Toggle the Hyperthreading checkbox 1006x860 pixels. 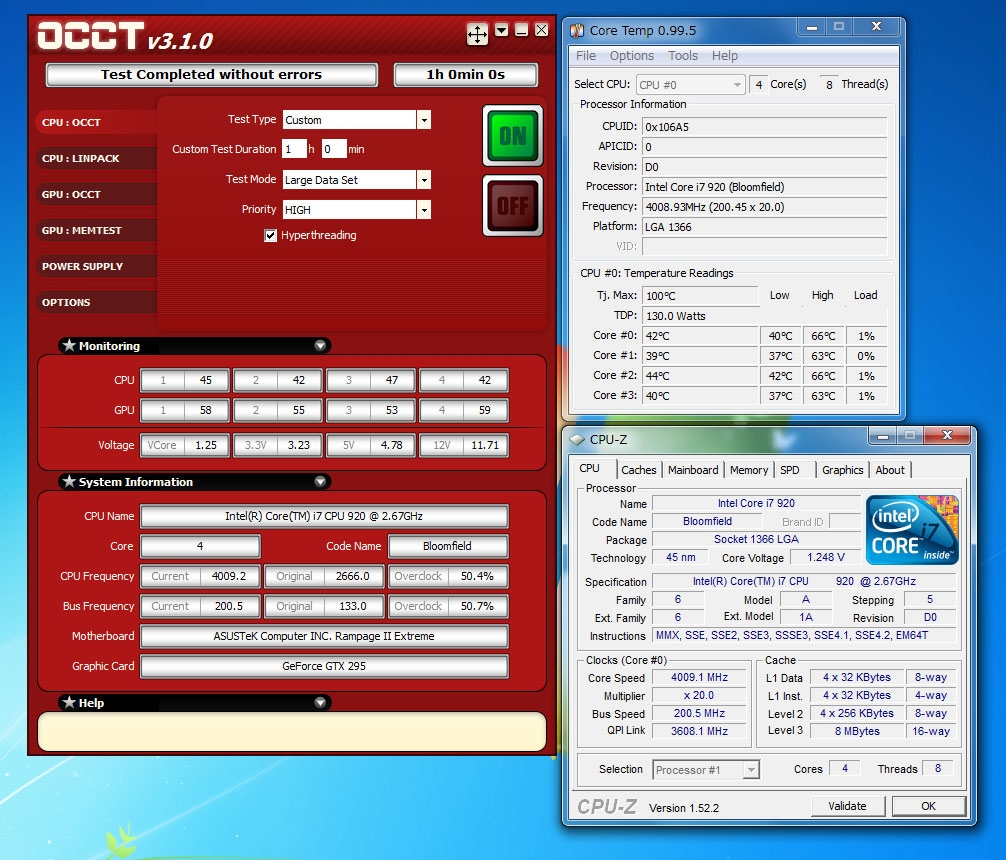click(270, 236)
